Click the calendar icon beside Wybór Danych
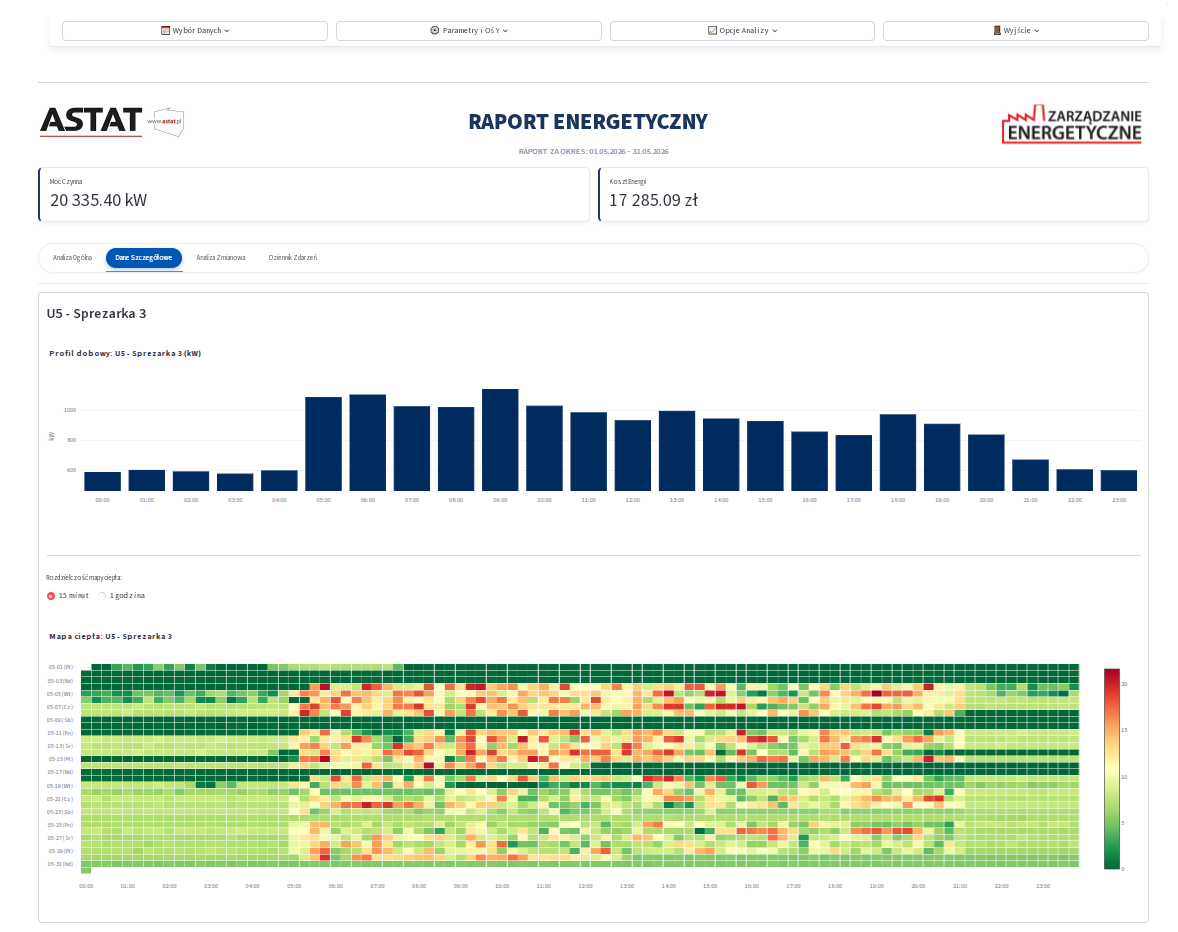 pyautogui.click(x=165, y=31)
